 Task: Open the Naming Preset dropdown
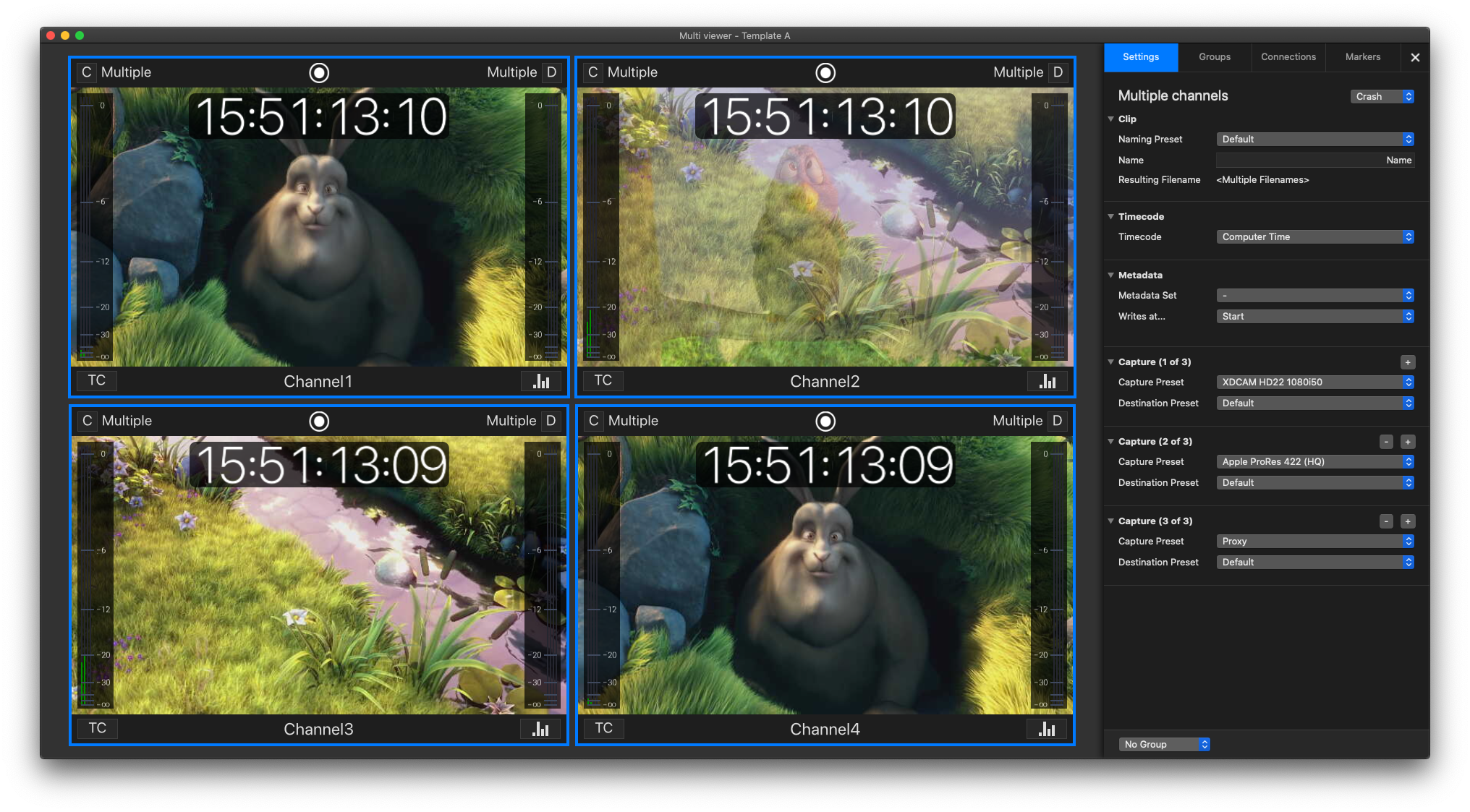[1315, 139]
